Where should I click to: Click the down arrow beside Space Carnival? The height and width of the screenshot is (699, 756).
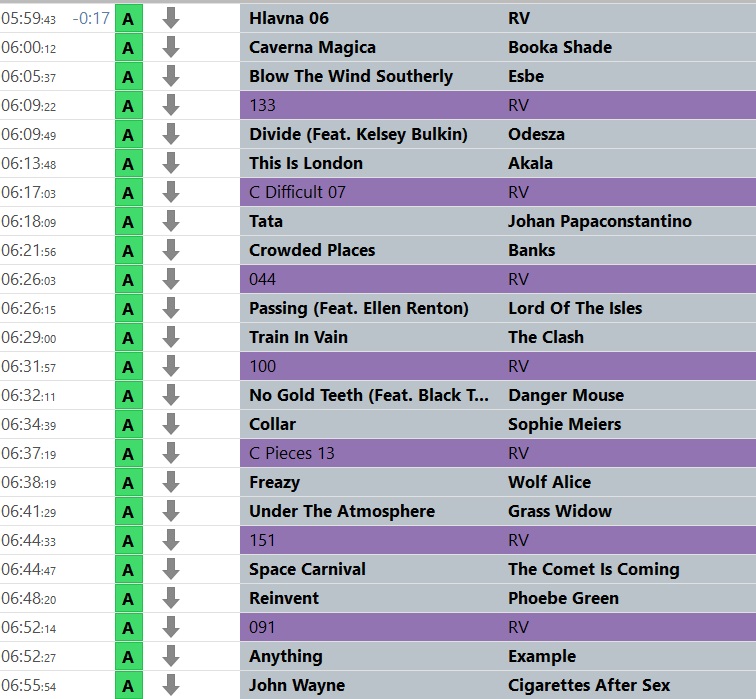tap(171, 569)
